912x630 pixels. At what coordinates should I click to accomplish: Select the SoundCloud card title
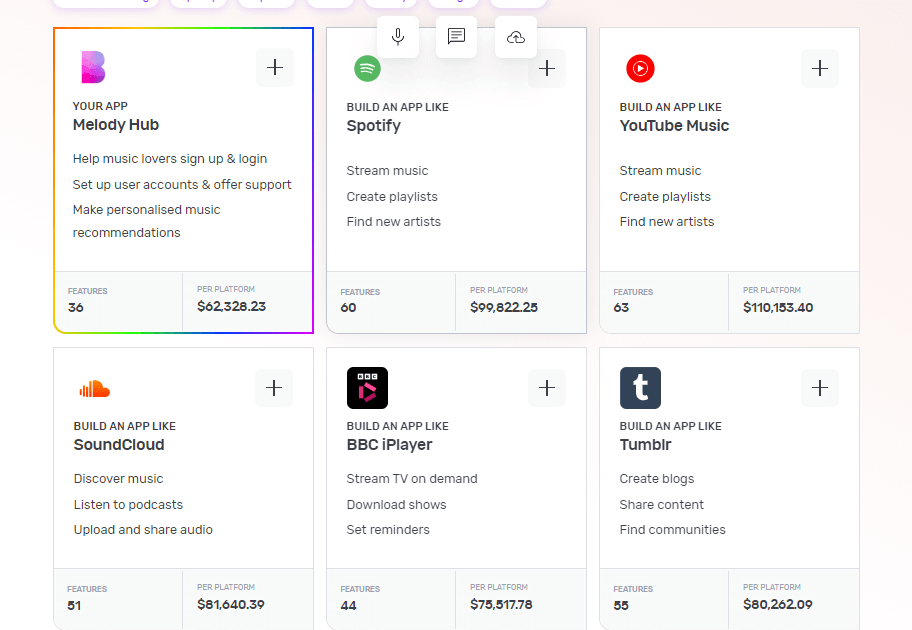pos(119,444)
